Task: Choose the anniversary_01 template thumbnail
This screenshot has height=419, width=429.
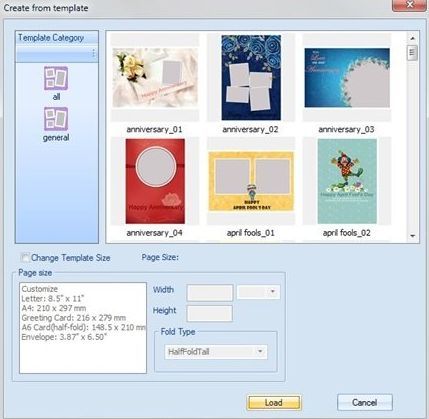Action: click(x=155, y=77)
